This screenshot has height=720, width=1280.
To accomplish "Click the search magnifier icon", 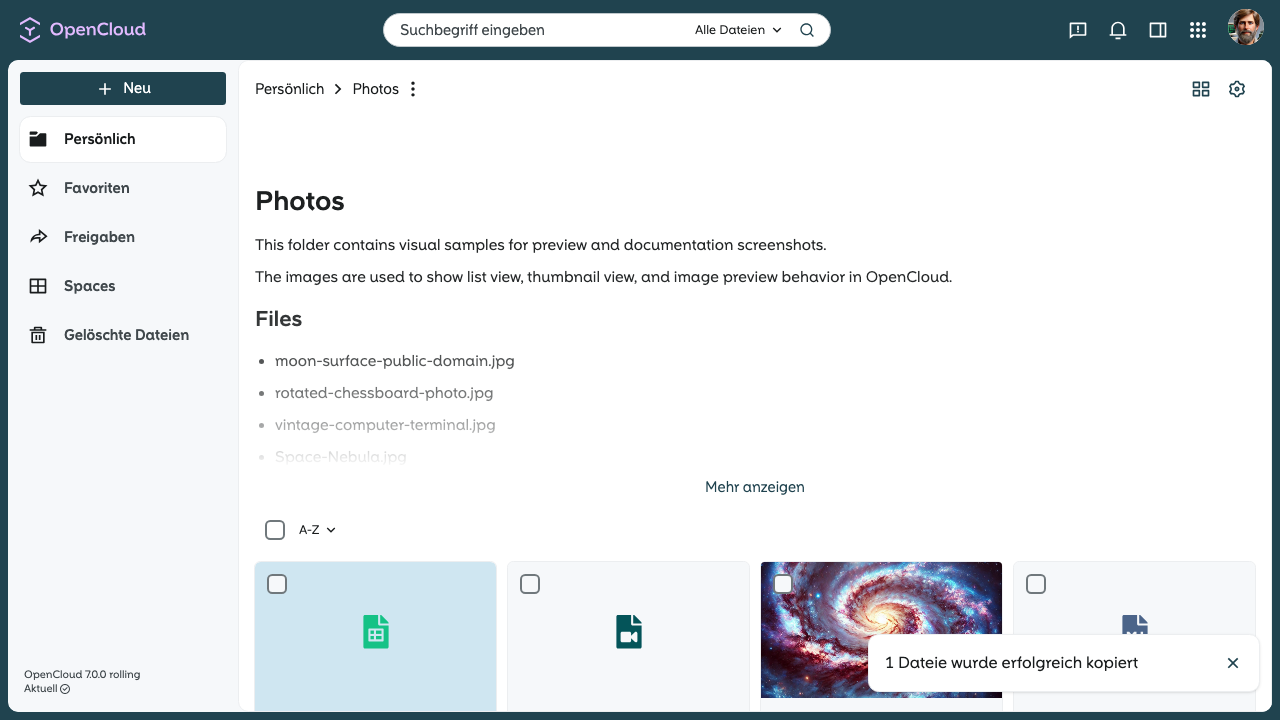I will [x=807, y=30].
